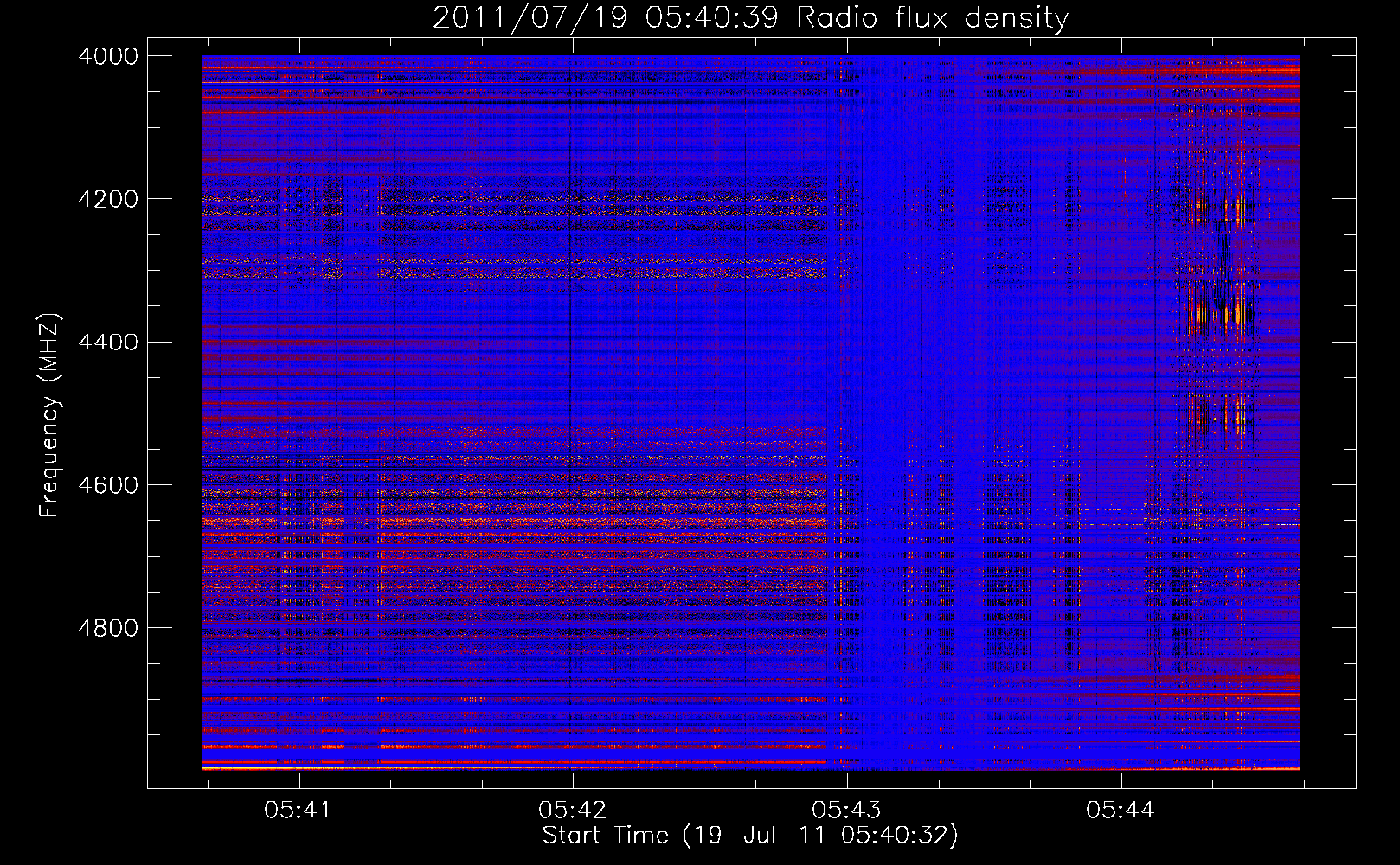The width and height of the screenshot is (1400, 865).
Task: Click the "Frequency (MHZ)" axis label
Action: [x=50, y=415]
